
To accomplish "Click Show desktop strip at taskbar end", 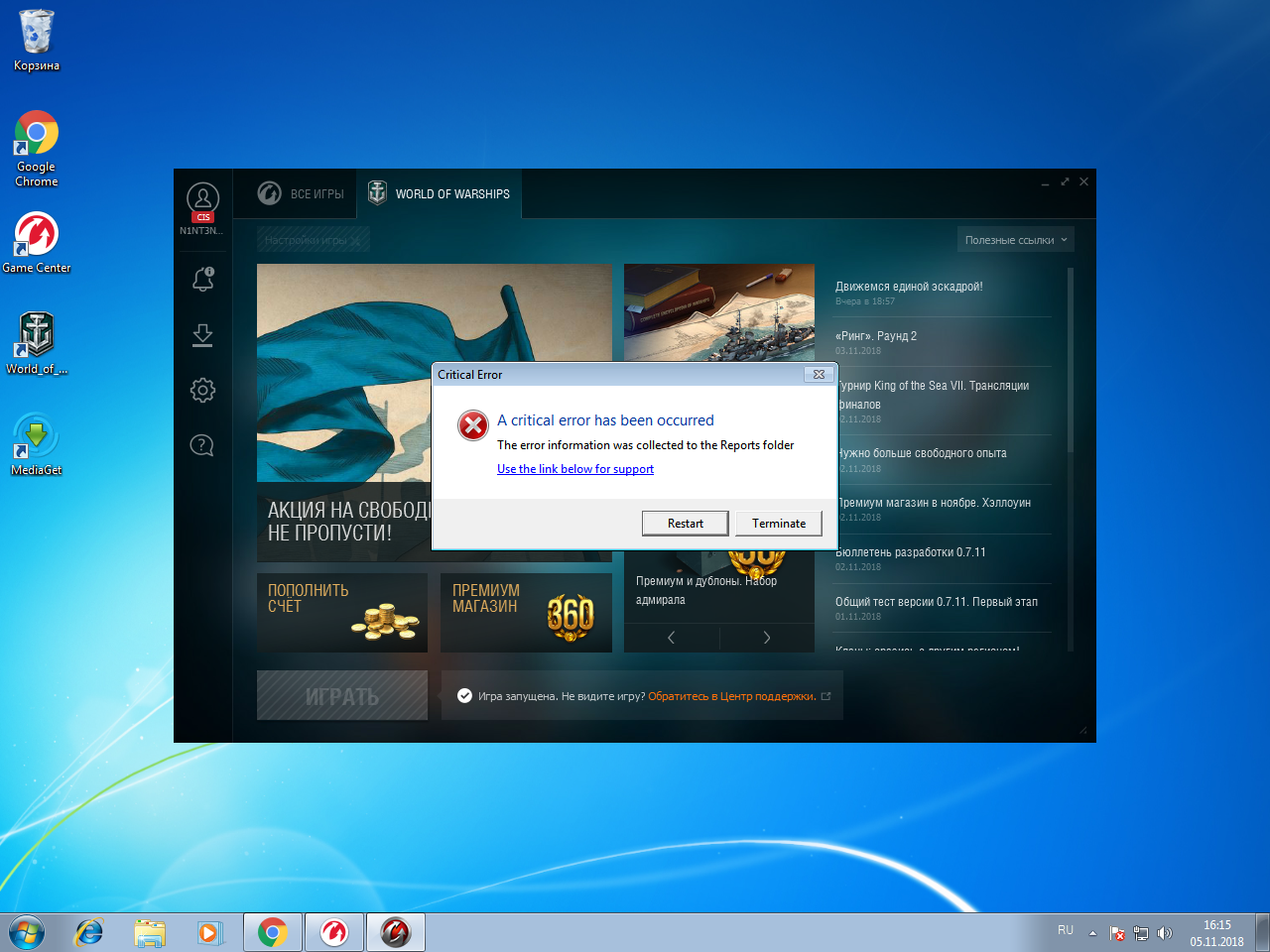I will click(1262, 932).
